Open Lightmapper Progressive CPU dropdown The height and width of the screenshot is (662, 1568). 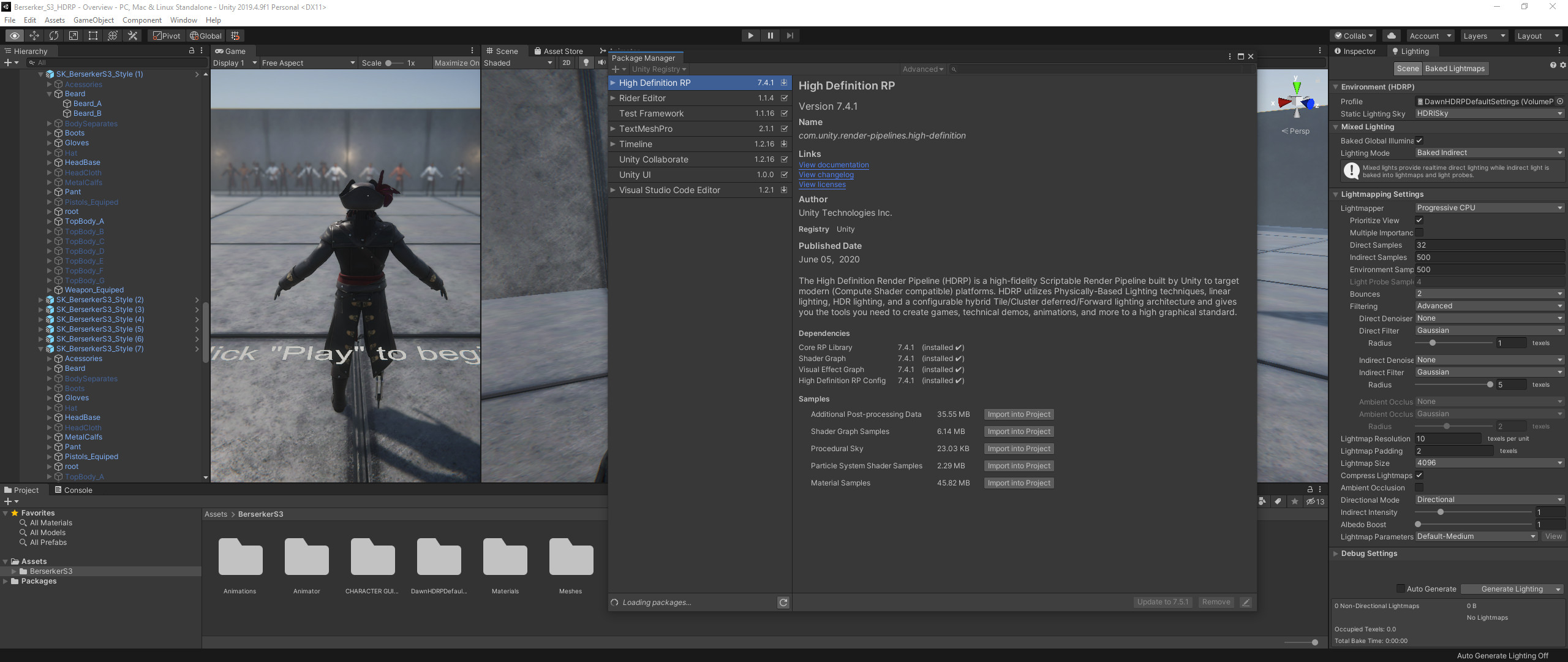[x=1490, y=208]
